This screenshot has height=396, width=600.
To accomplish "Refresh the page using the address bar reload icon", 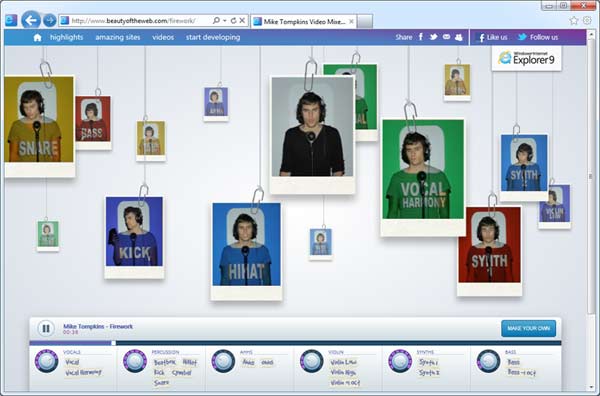I will (x=233, y=20).
